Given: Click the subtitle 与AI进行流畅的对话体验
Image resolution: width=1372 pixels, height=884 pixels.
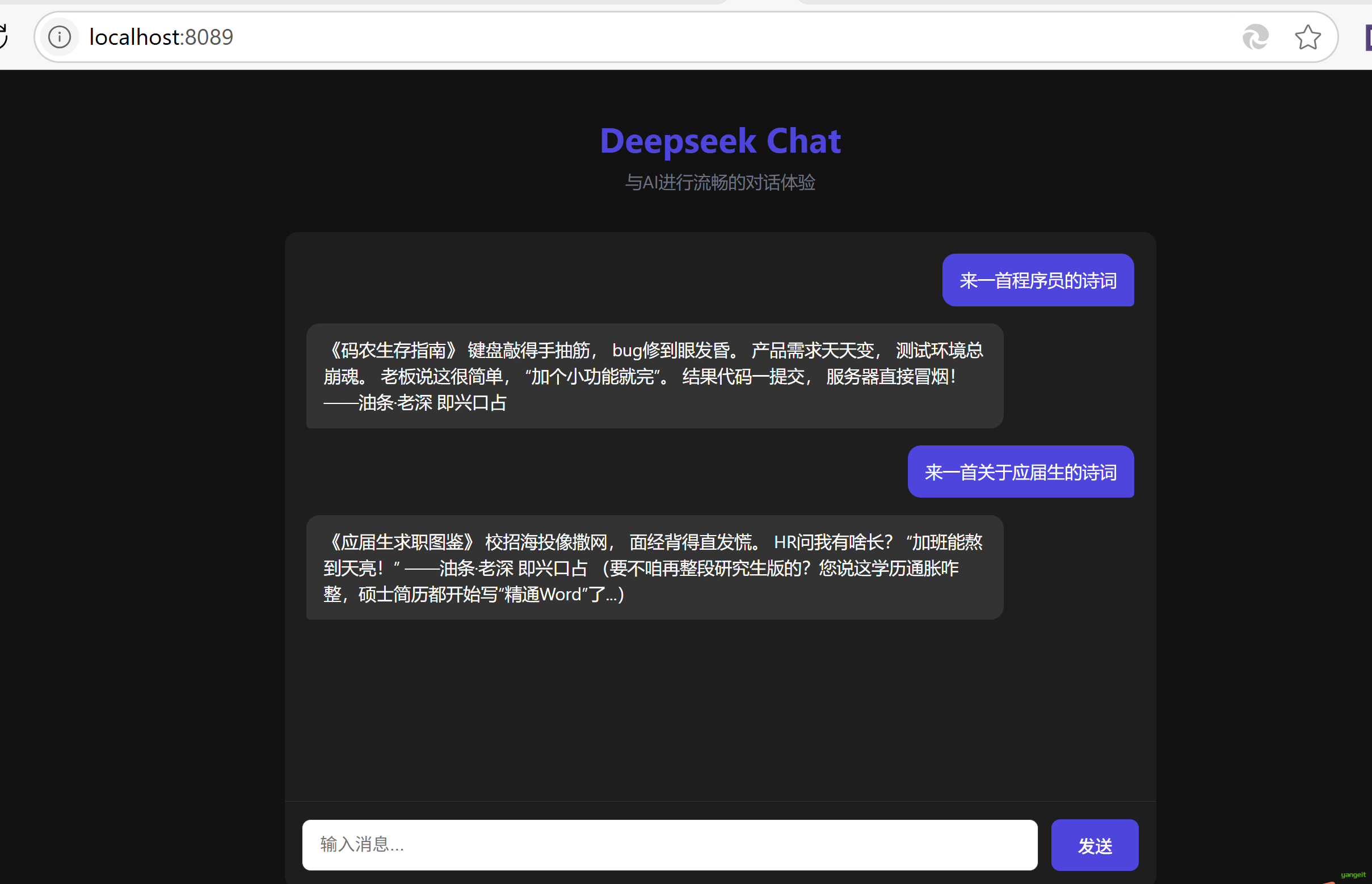Looking at the screenshot, I should [720, 183].
